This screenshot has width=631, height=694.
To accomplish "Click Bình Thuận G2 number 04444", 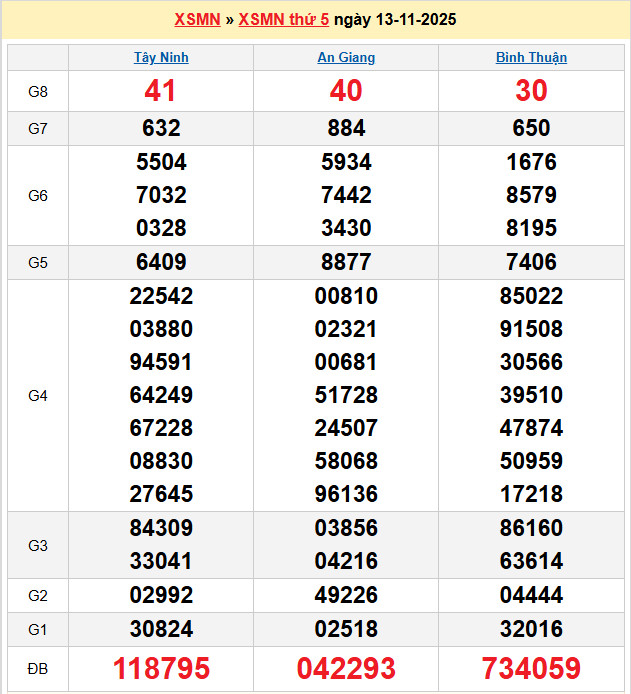I will [531, 596].
